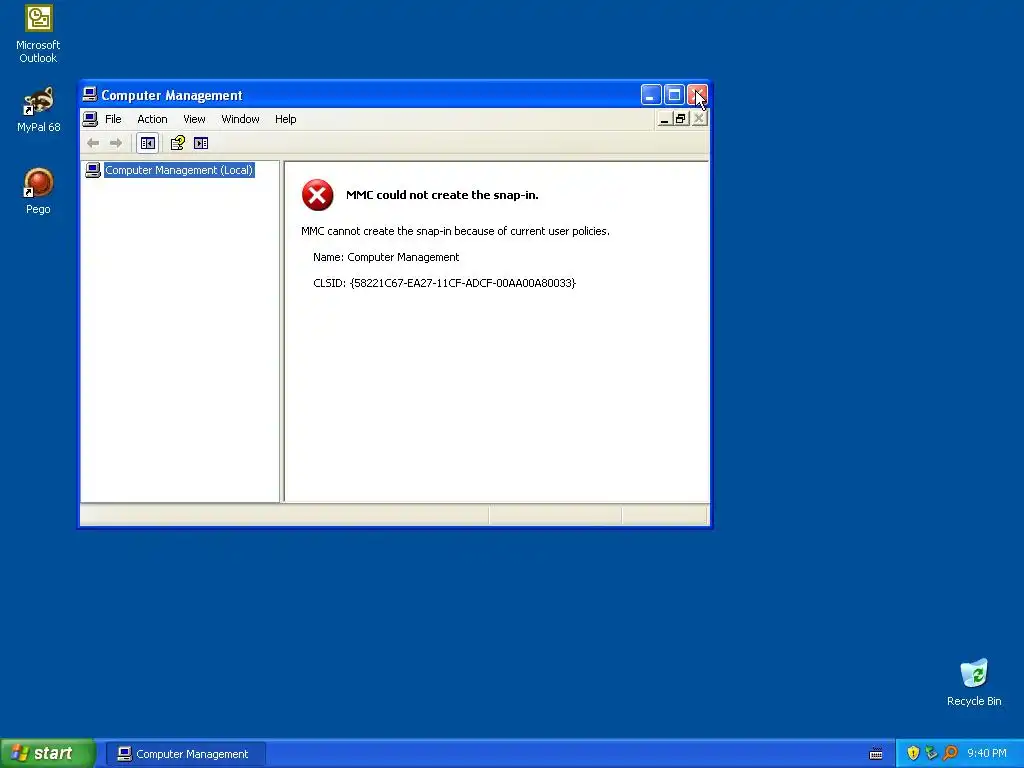Maximize the Computer Management window

click(x=674, y=95)
